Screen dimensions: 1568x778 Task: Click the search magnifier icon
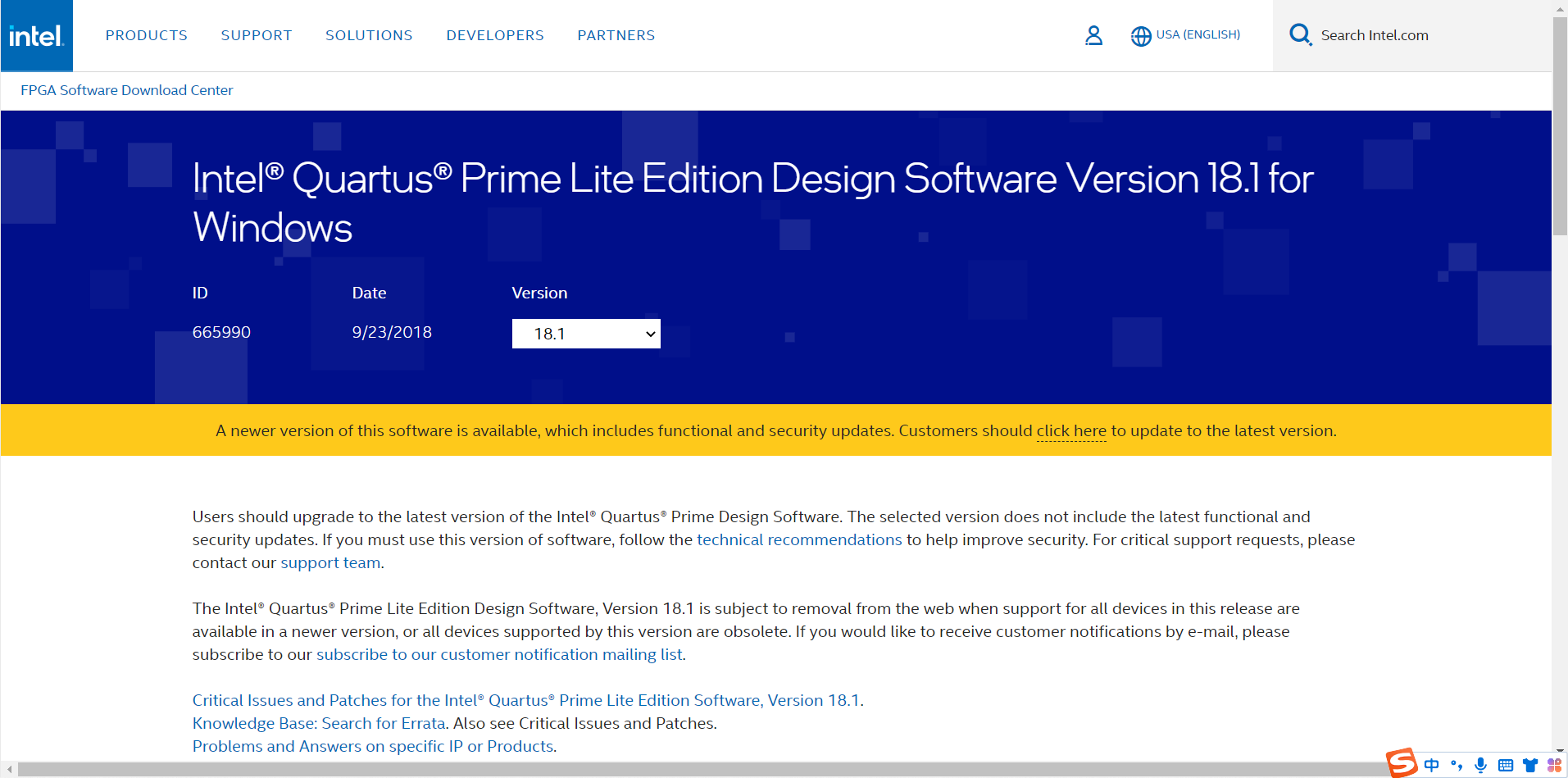click(x=1300, y=35)
